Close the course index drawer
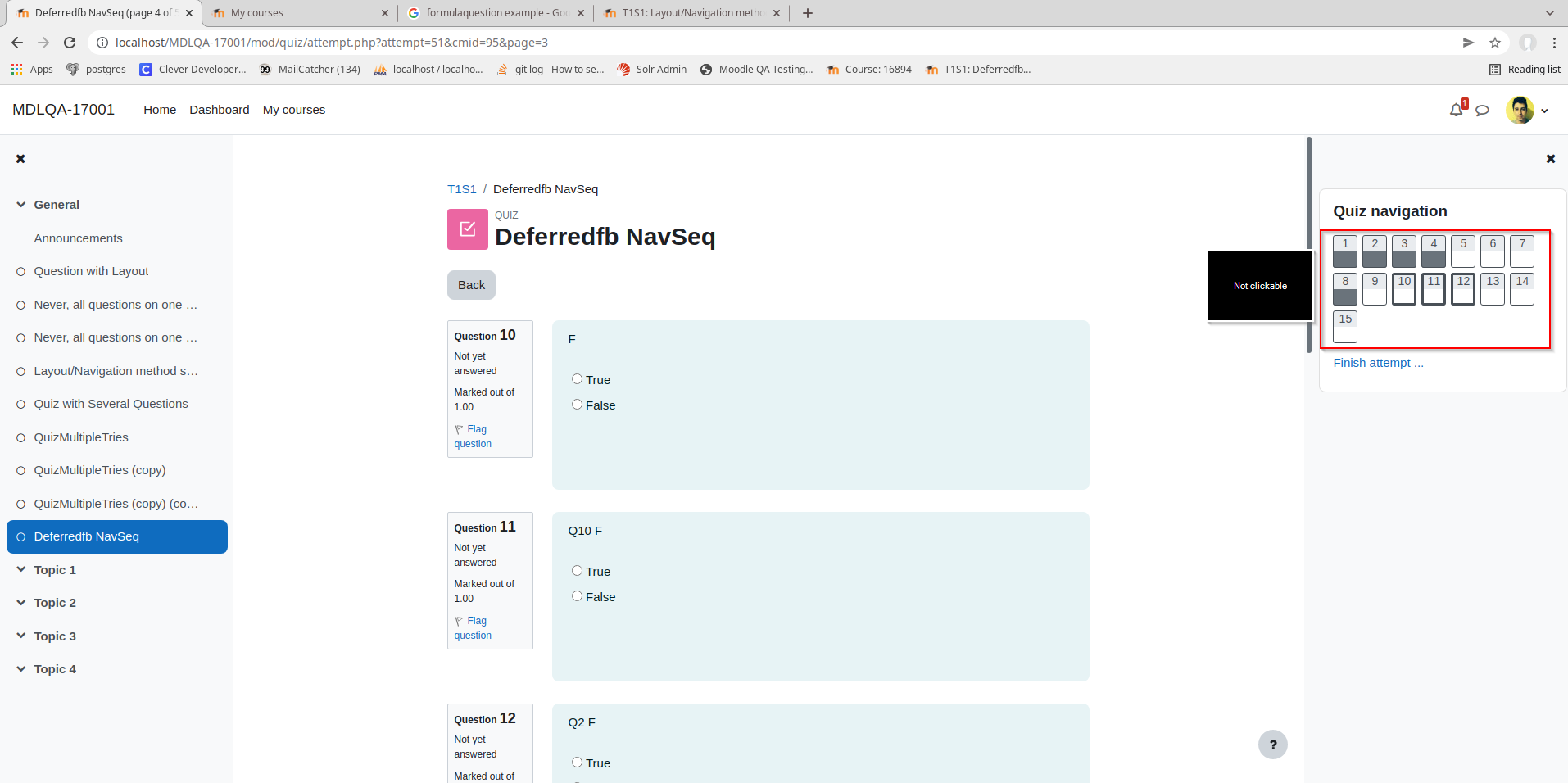 [20, 159]
